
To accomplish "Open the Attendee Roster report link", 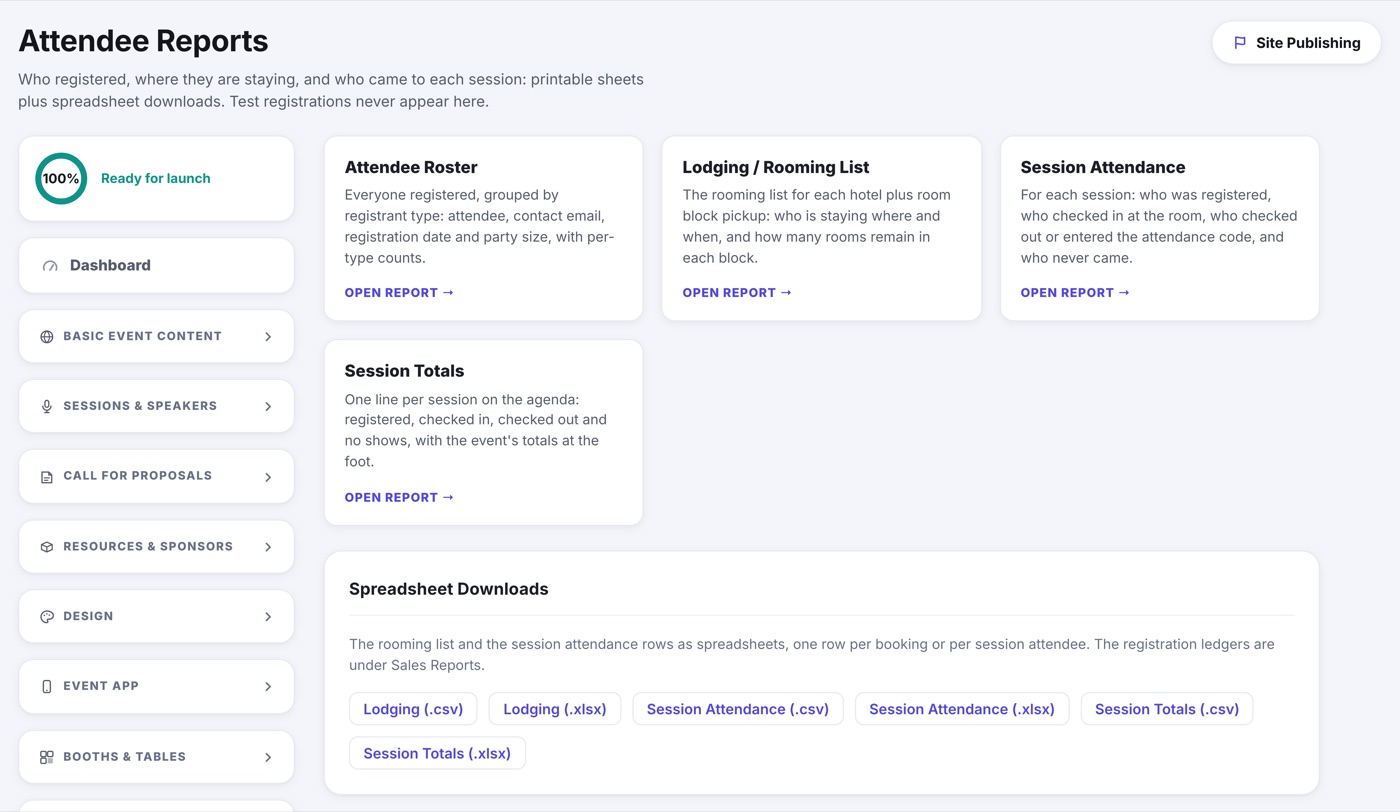I will pos(399,293).
